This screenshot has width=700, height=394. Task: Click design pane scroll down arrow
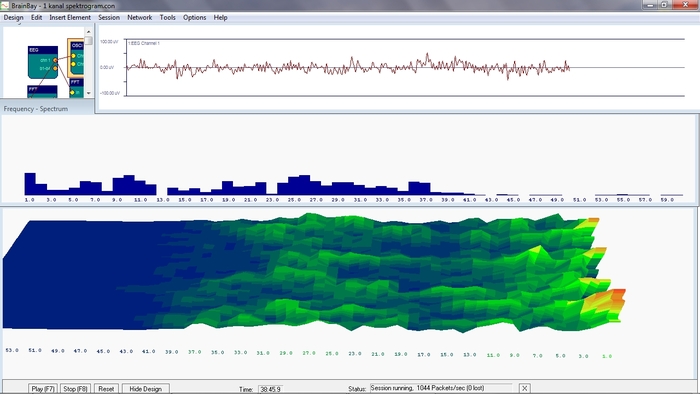coord(88,93)
